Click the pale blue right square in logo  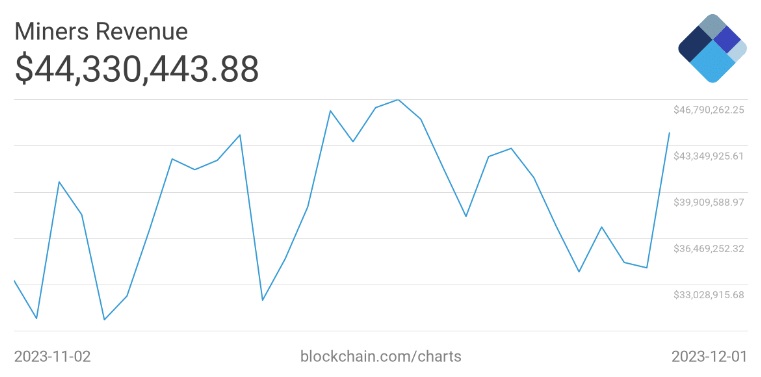click(737, 52)
